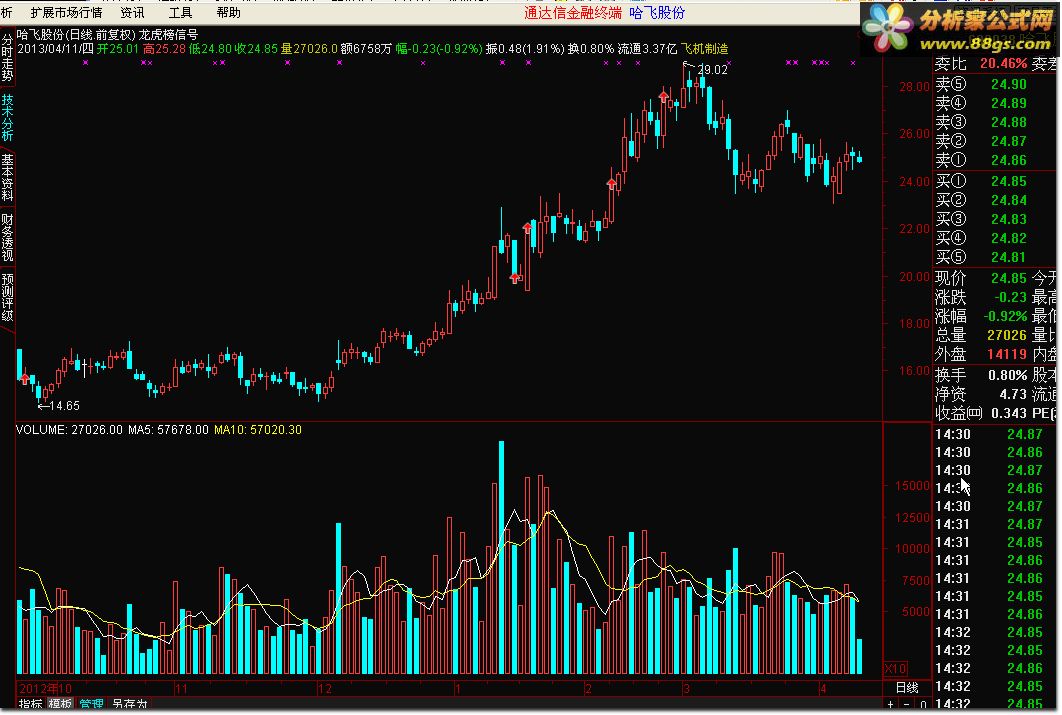The image size is (1062, 715).
Task: Click the MA10: 57020.30 label
Action: click(257, 430)
